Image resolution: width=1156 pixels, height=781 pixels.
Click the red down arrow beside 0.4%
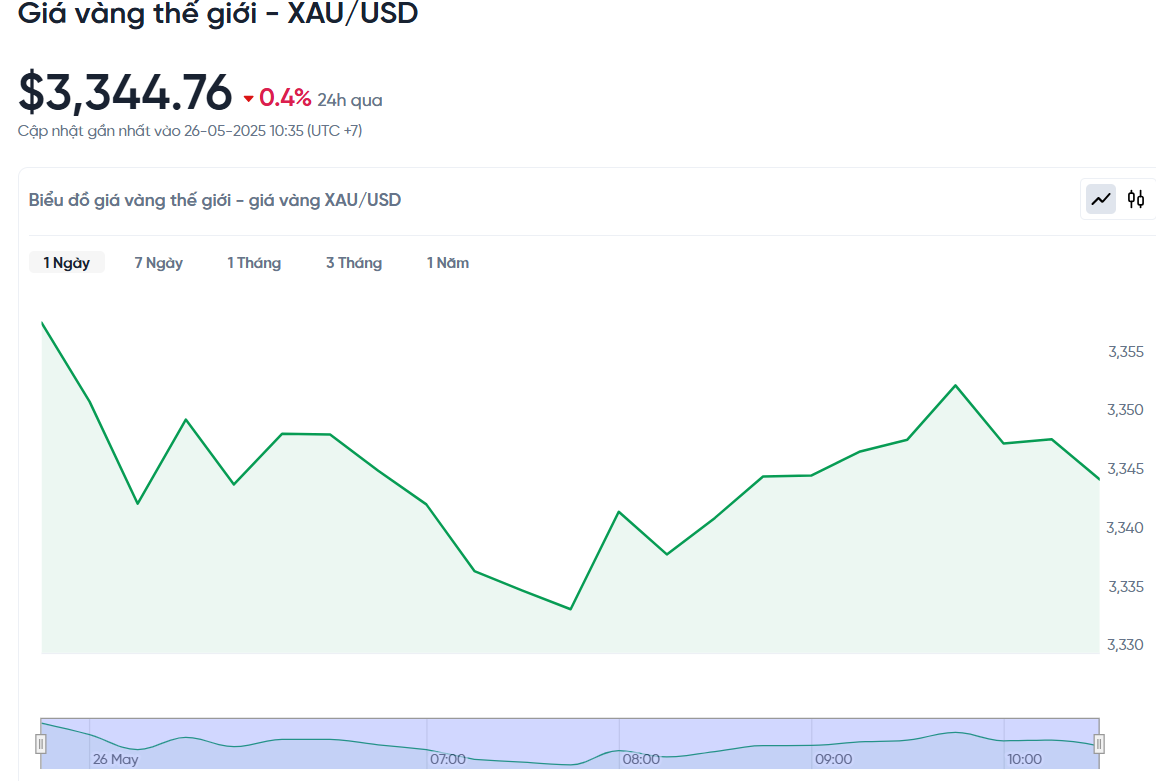point(248,99)
